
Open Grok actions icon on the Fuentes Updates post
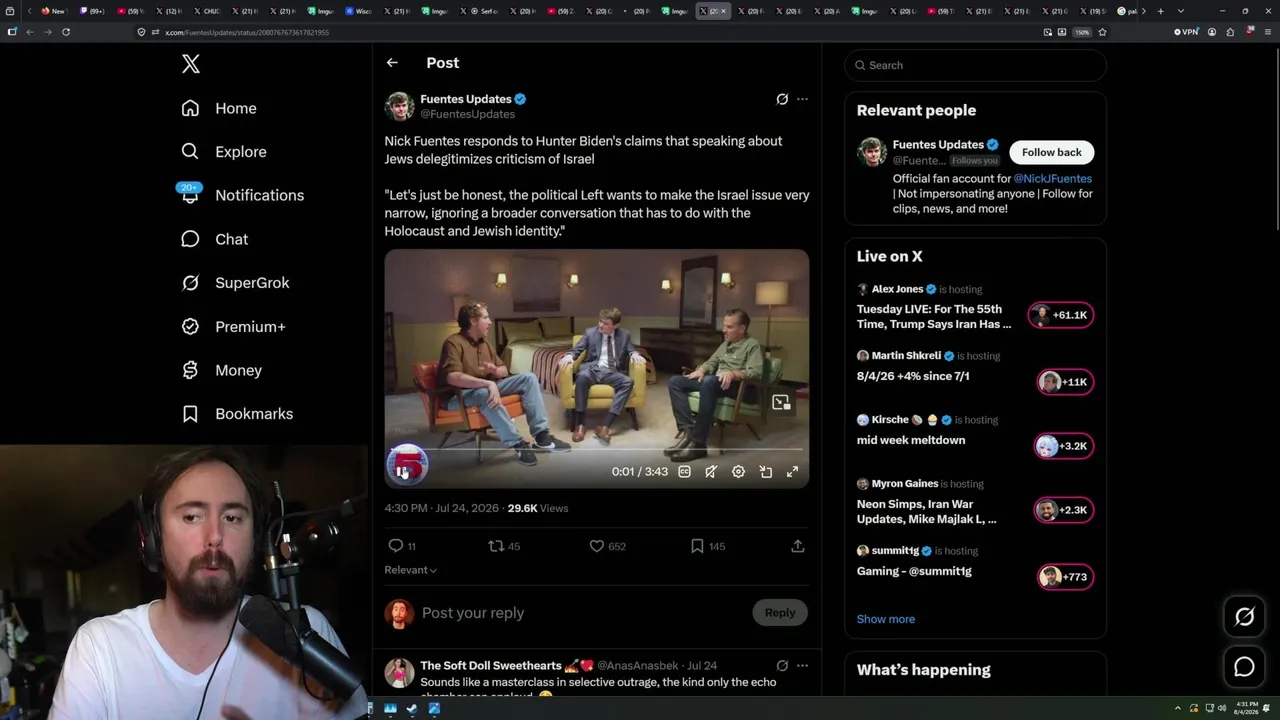click(782, 99)
